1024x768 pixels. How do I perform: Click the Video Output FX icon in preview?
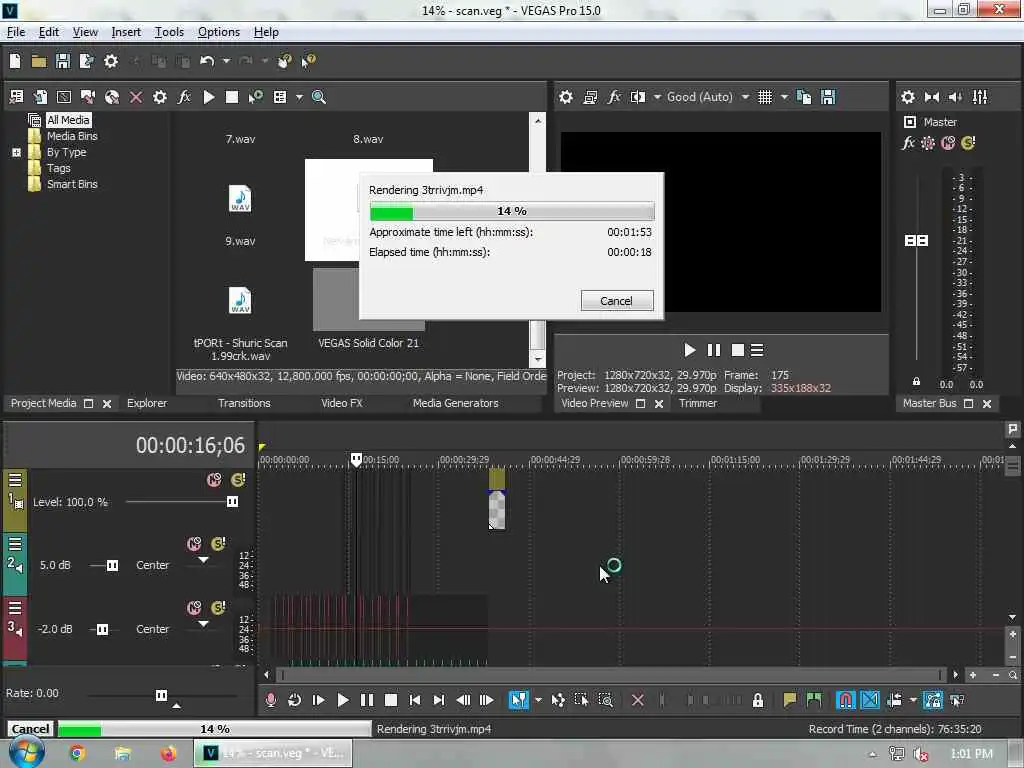614,97
